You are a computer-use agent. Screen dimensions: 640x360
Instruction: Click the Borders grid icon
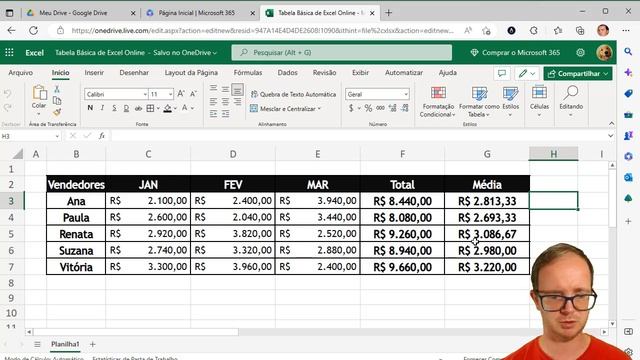150,108
